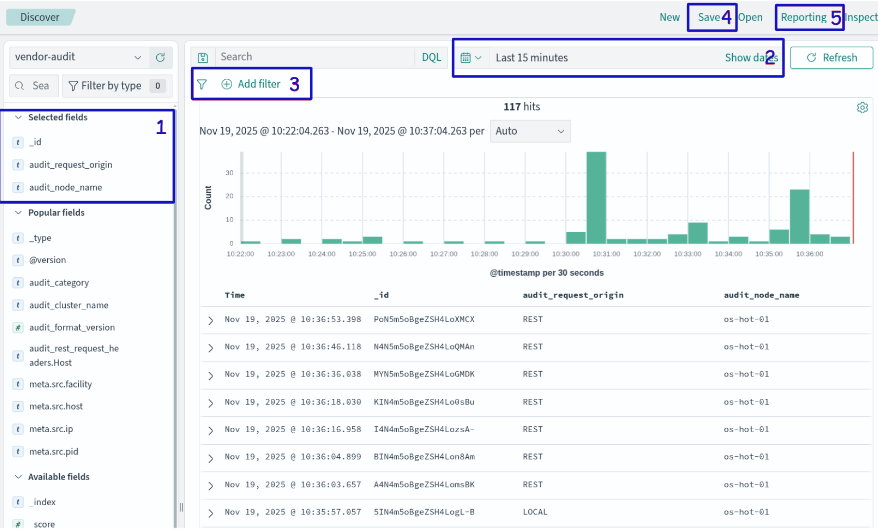Click the Refresh button

pos(831,58)
